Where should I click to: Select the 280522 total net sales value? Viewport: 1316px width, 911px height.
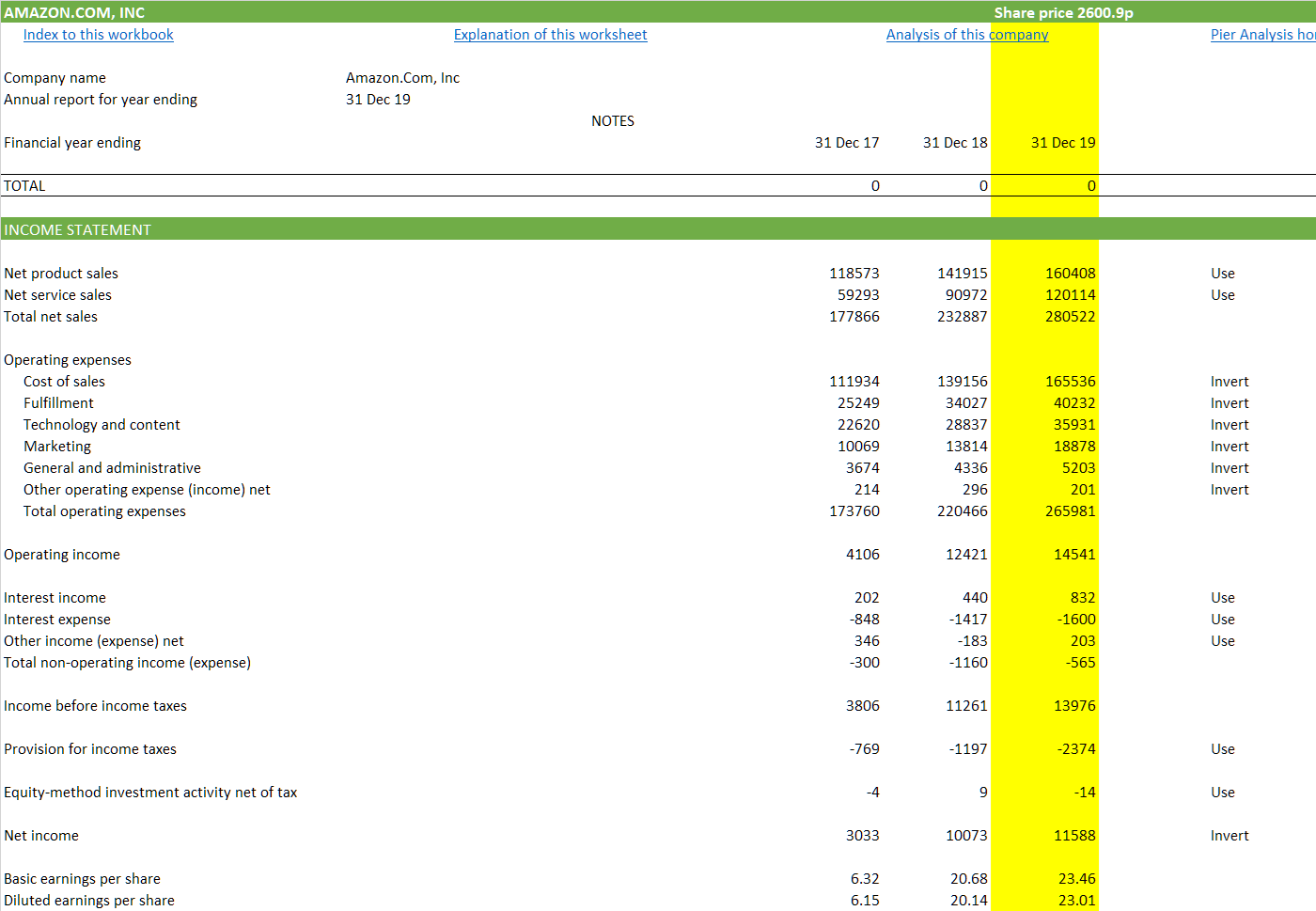tap(1071, 317)
